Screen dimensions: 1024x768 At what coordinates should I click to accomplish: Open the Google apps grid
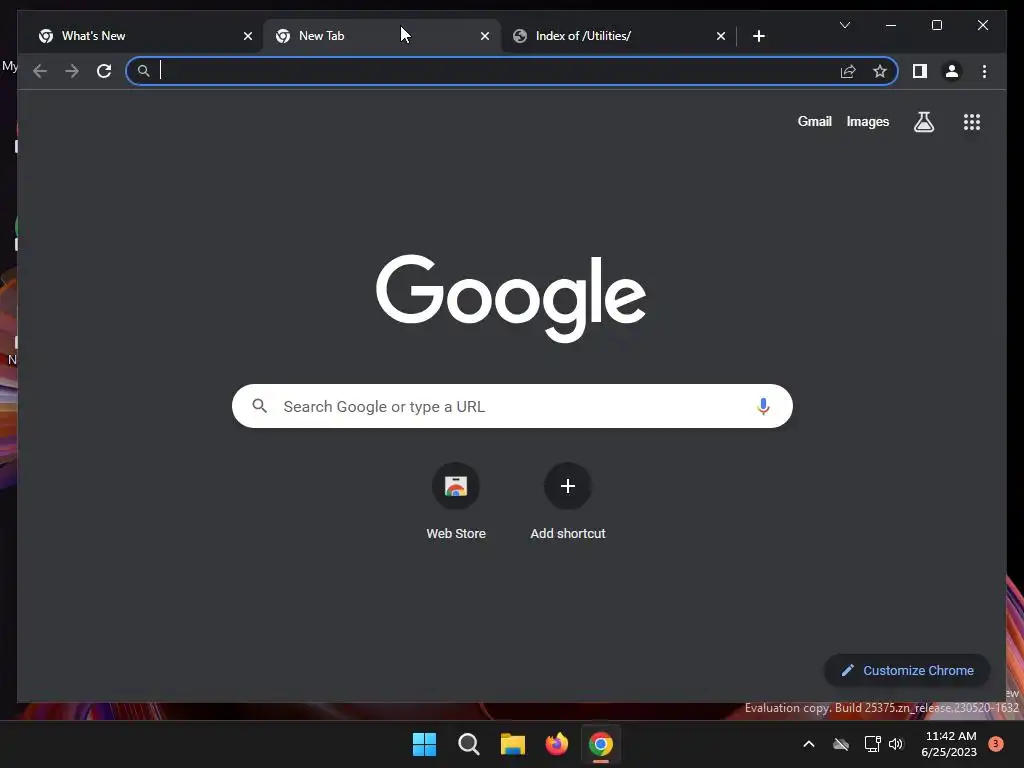pos(972,121)
